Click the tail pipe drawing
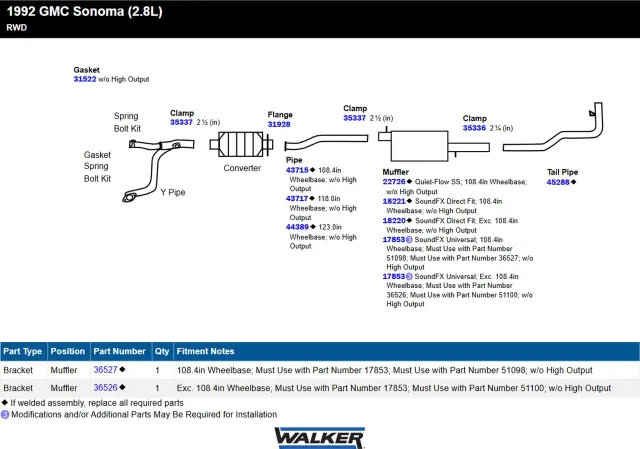The height and width of the screenshot is (449, 640). click(x=553, y=127)
